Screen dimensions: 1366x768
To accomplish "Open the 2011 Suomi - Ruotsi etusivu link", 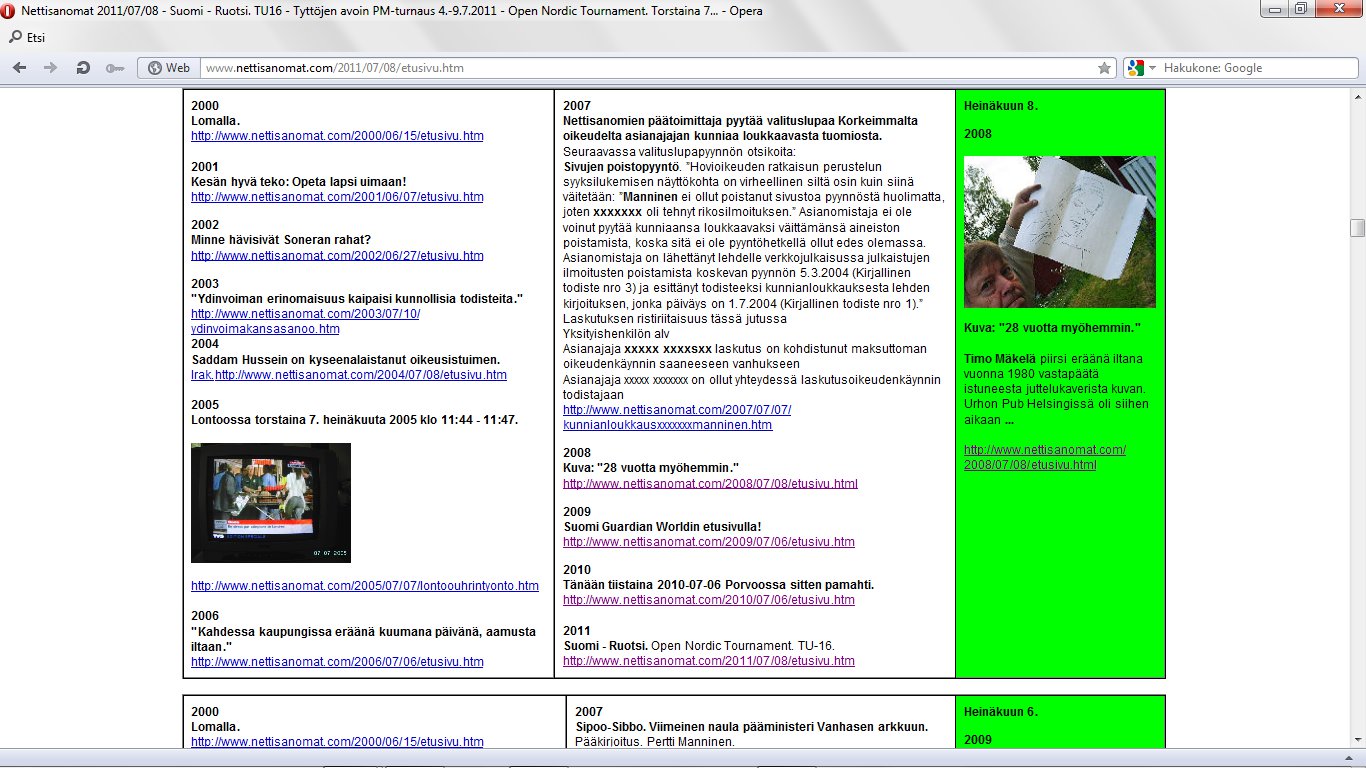I will click(708, 661).
